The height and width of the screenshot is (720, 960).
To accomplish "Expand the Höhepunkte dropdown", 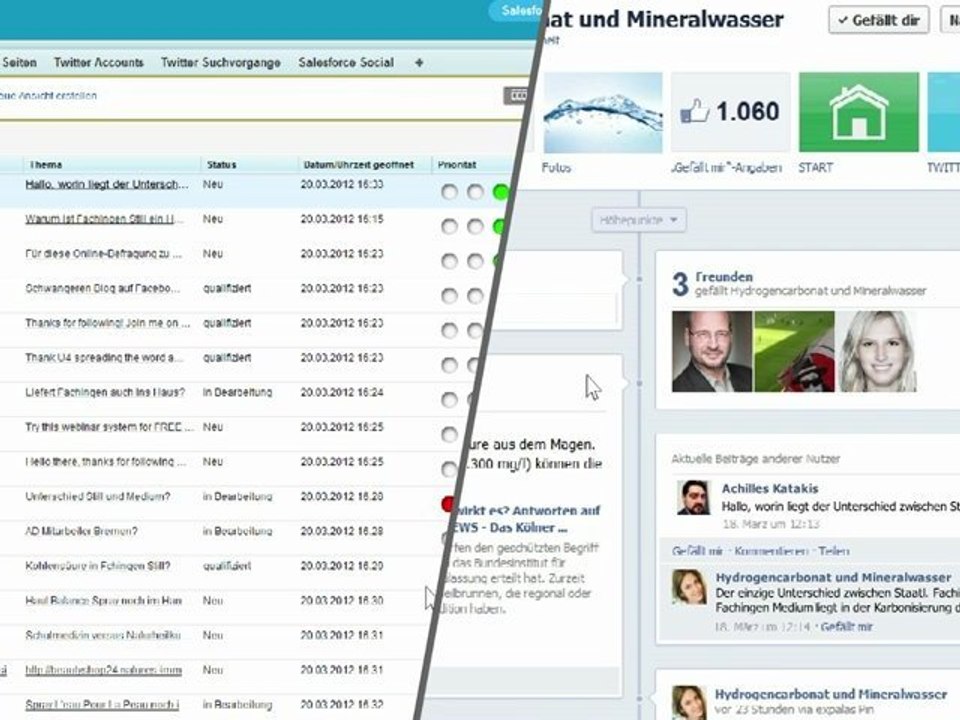I will tap(639, 220).
